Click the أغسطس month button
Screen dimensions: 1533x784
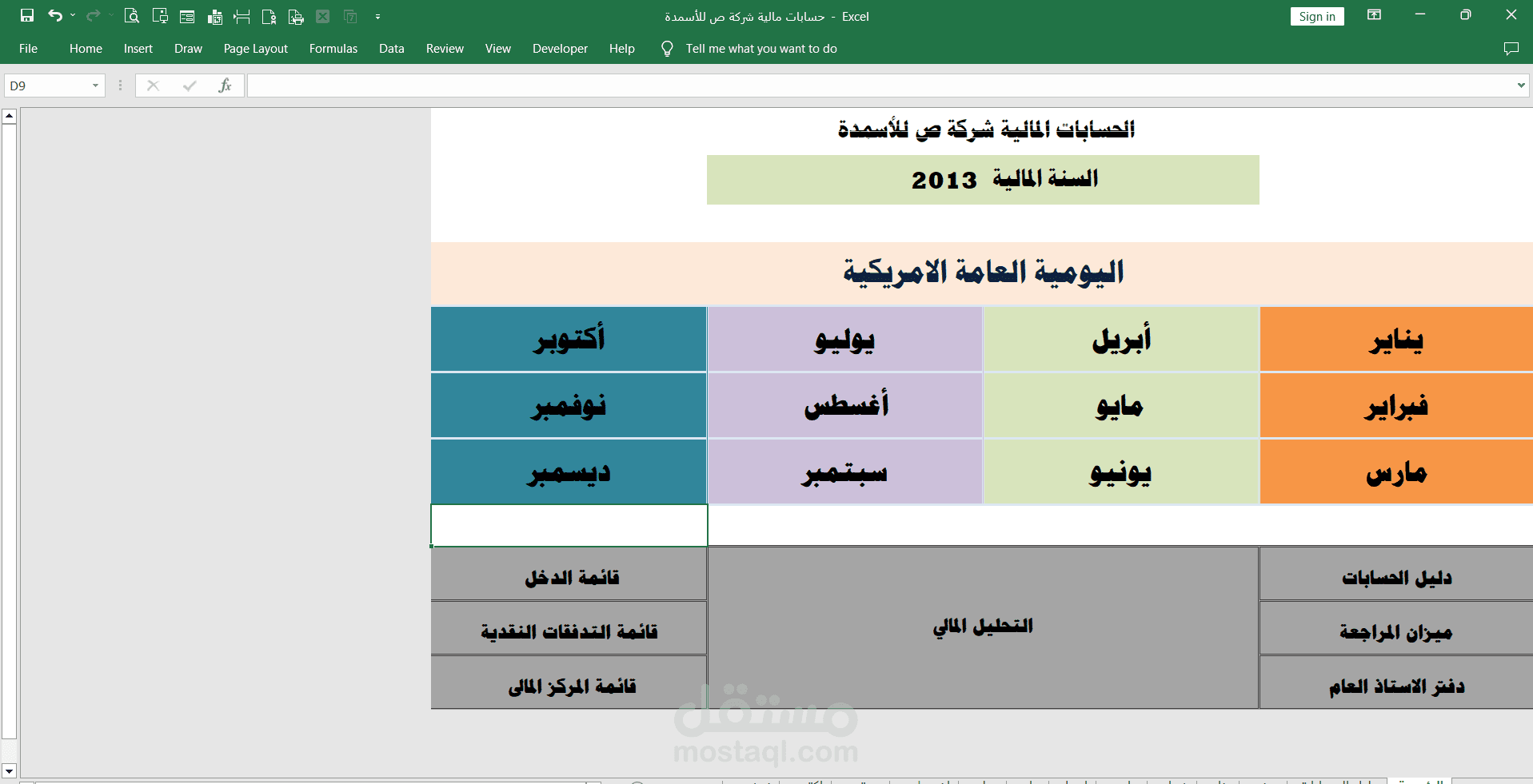[x=845, y=405]
